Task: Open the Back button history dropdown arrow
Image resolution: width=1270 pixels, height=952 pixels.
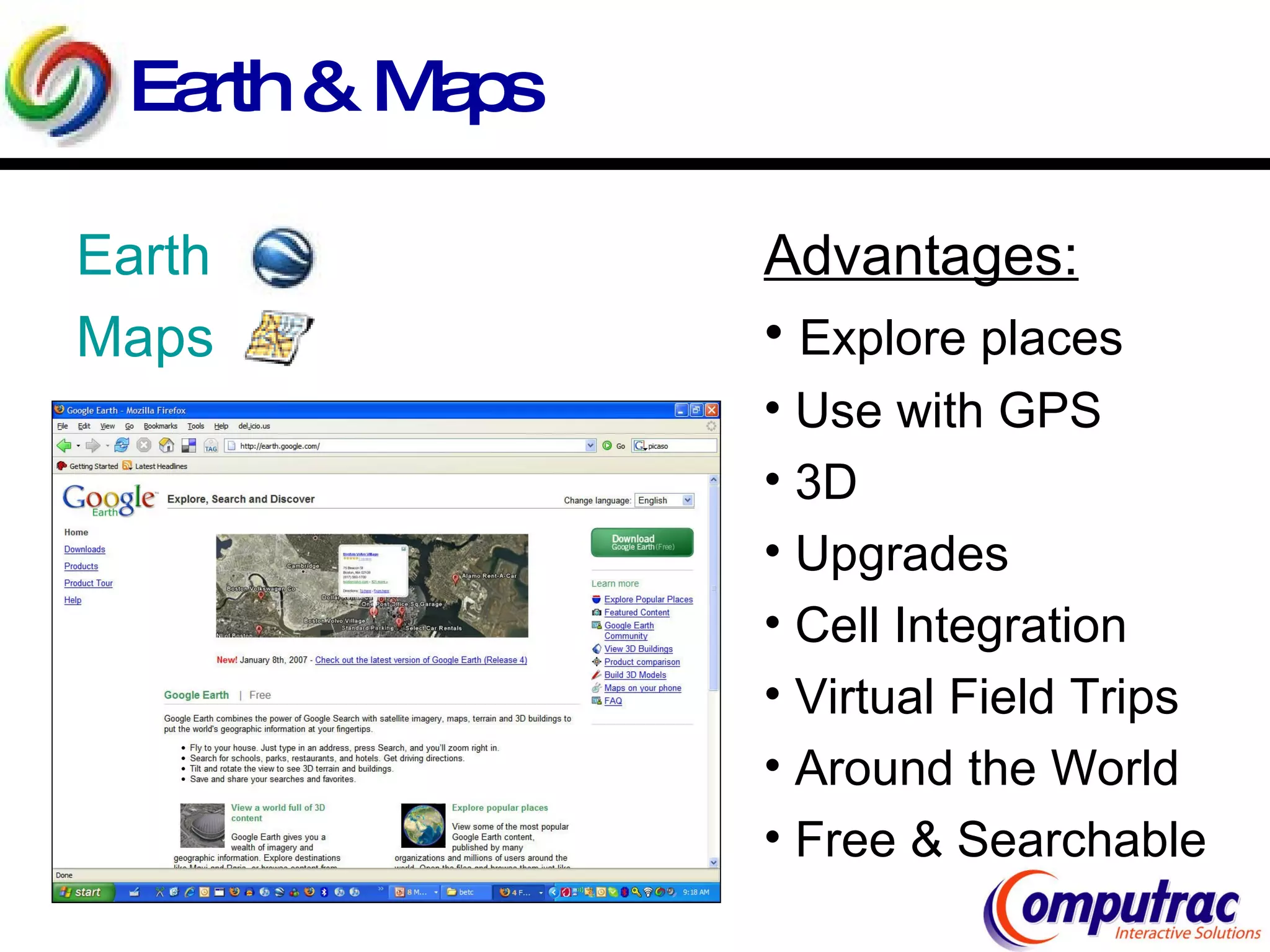Action: click(78, 446)
